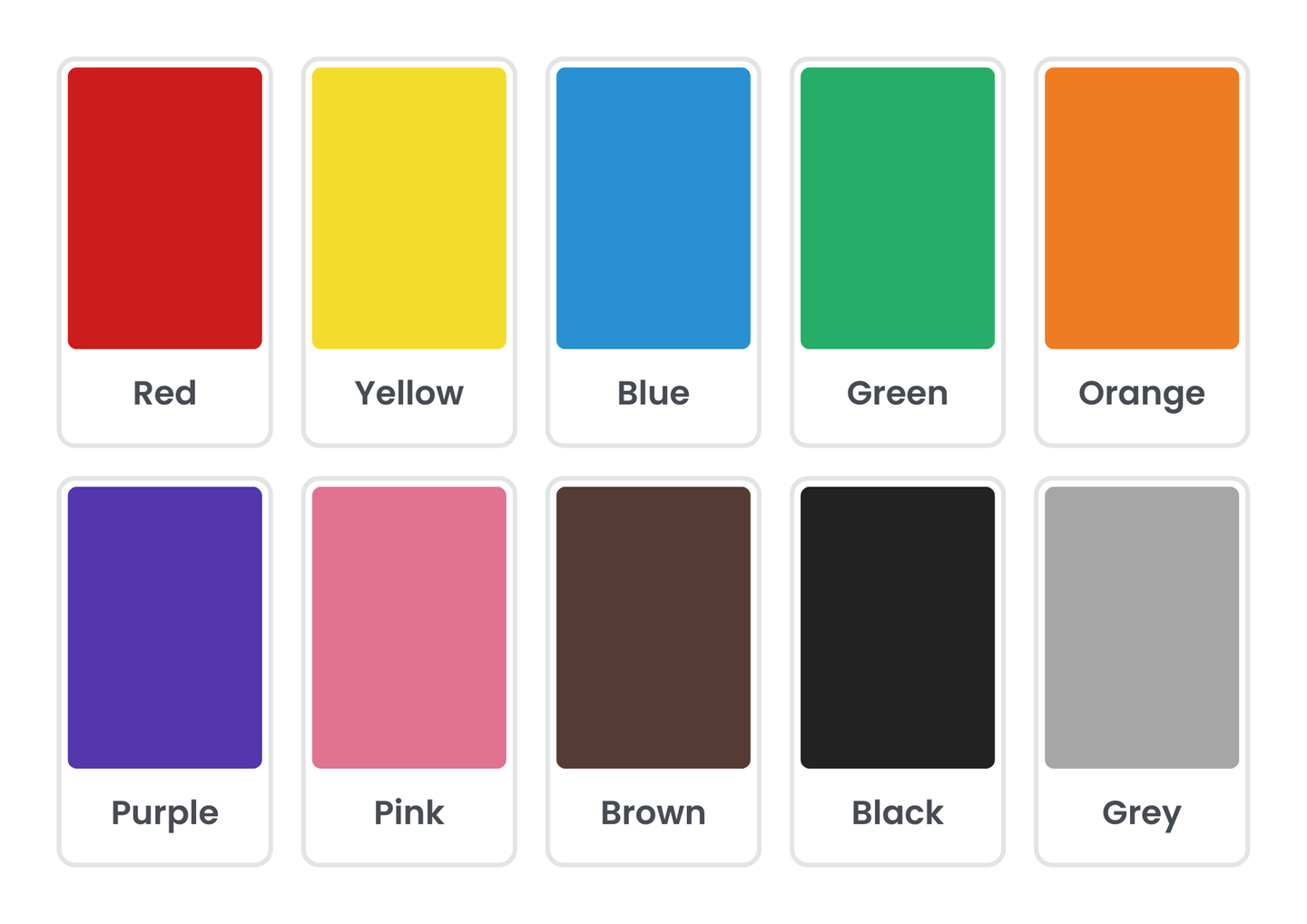The image size is (1307, 924).
Task: Pick the blue color swatch
Action: click(x=653, y=208)
